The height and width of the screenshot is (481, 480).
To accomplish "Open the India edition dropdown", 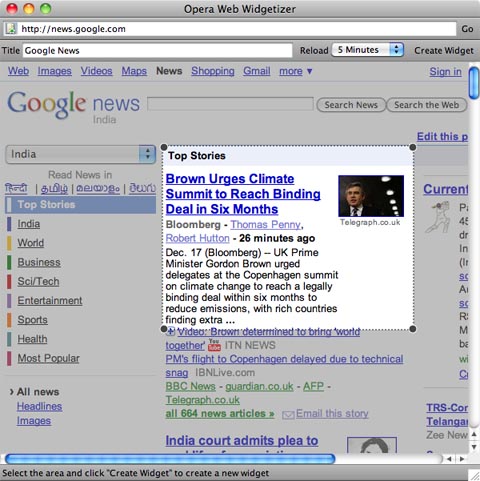I will [81, 154].
